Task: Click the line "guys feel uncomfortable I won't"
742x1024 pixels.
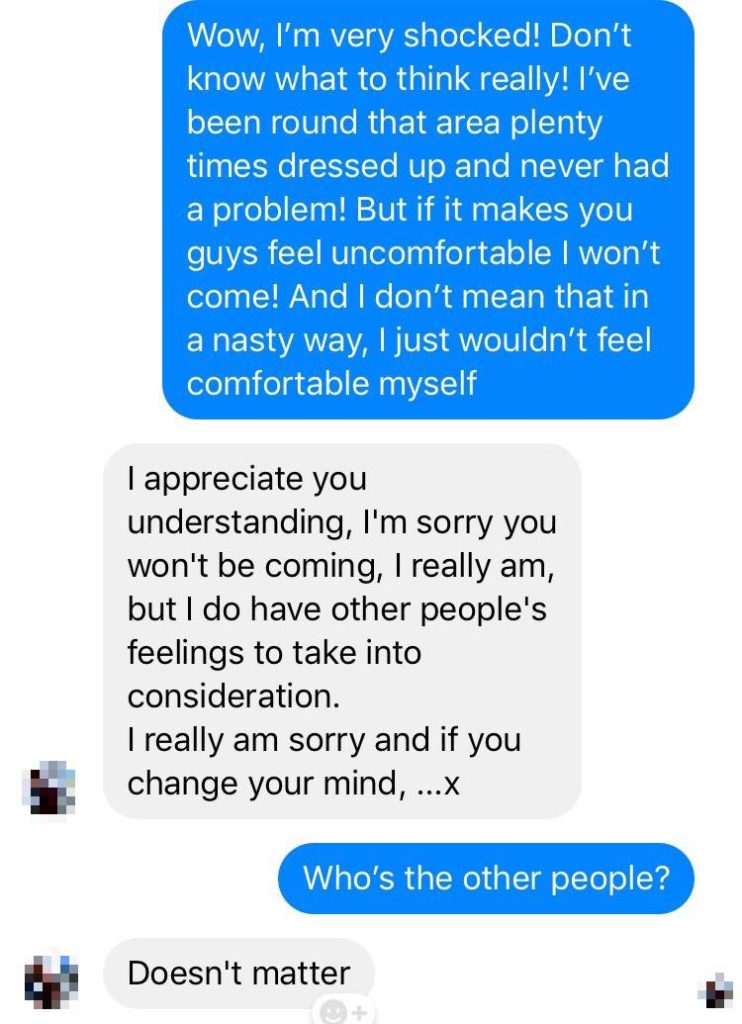Action: 423,253
